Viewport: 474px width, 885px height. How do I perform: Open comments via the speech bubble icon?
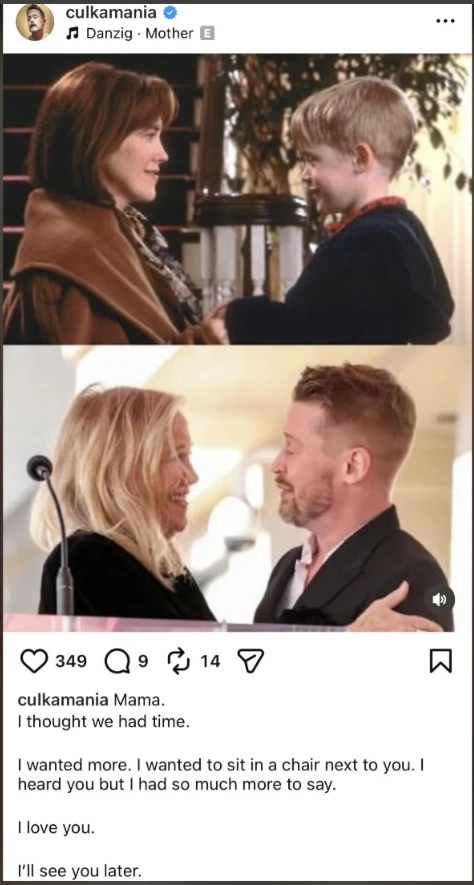[117, 661]
